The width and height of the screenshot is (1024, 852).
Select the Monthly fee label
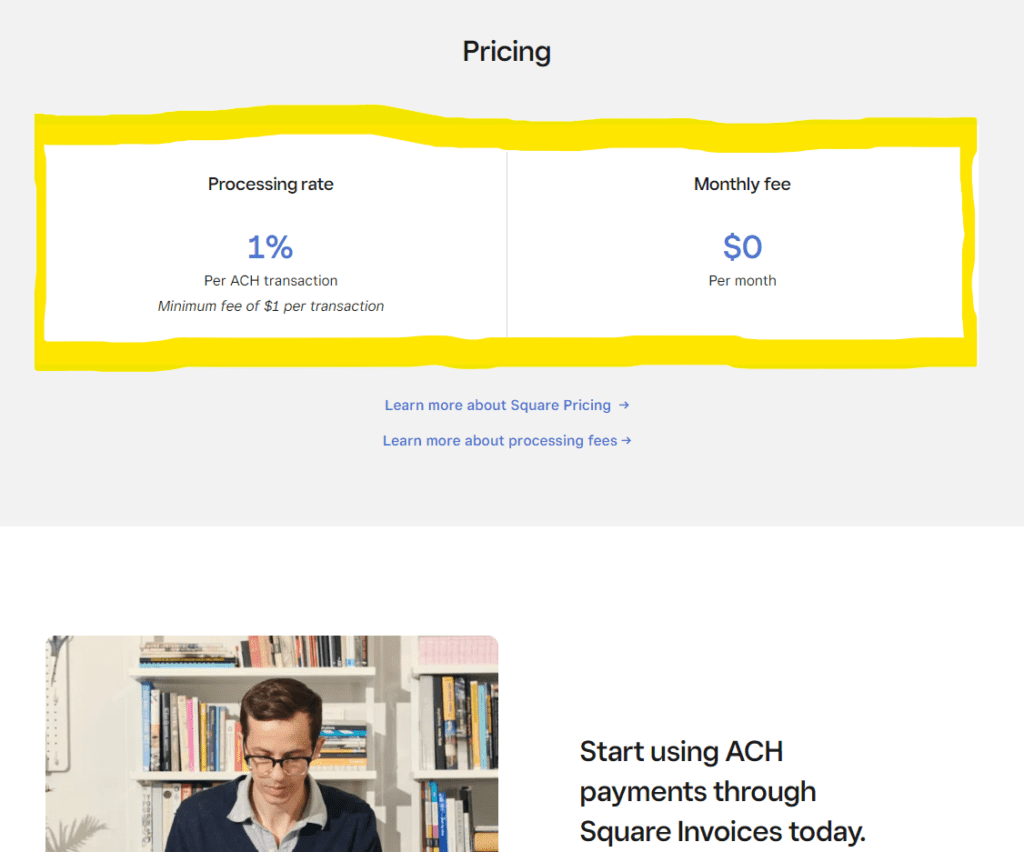tap(742, 184)
